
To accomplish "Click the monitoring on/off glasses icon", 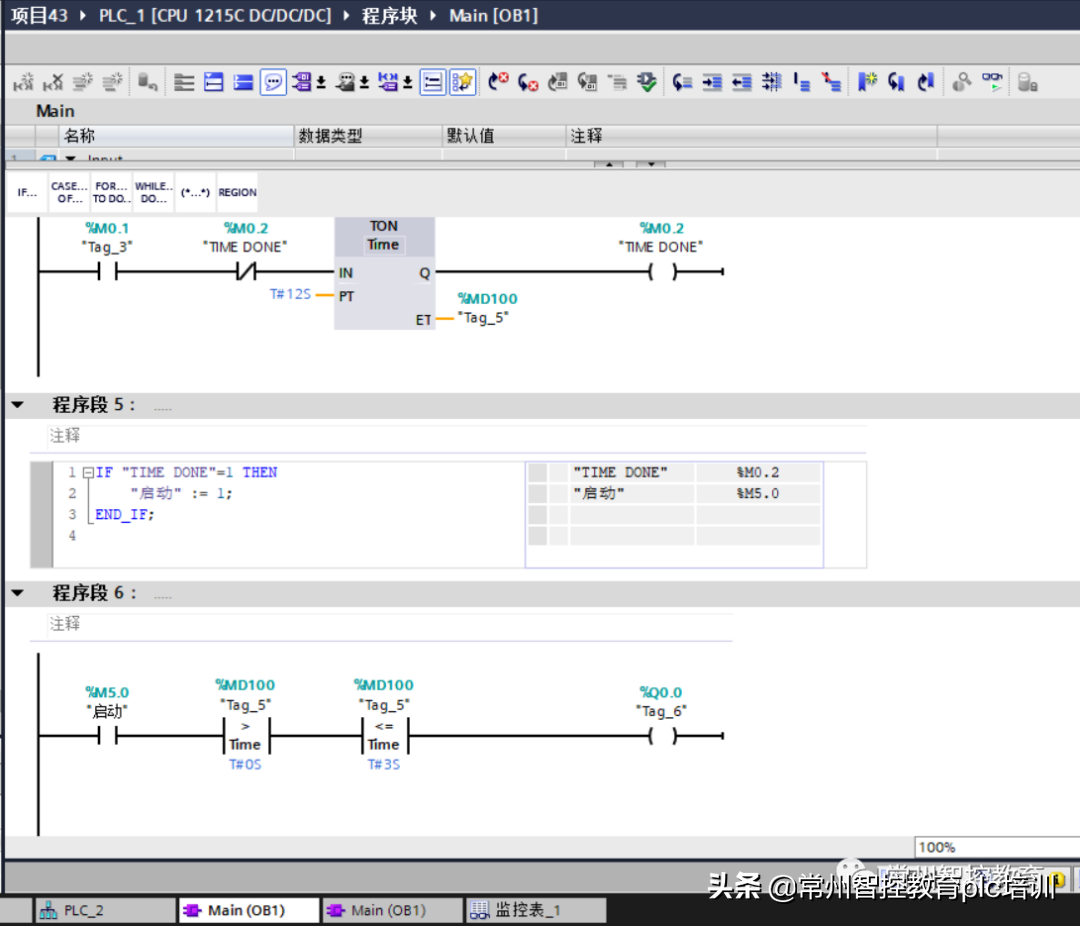I will tap(992, 83).
